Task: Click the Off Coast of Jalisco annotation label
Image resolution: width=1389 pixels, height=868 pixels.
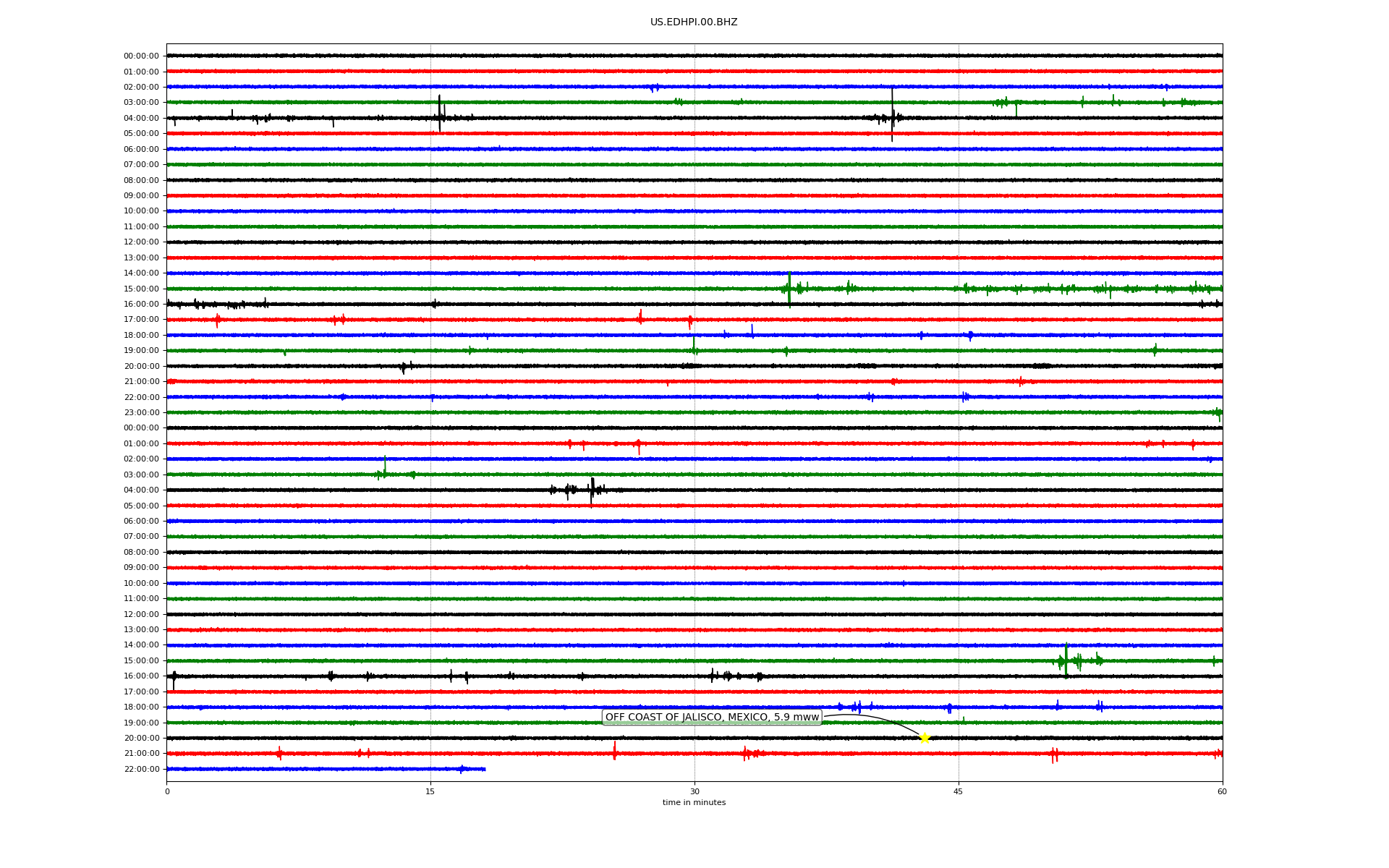Action: point(712,718)
